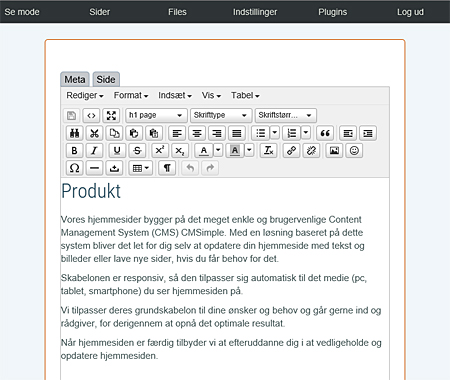This screenshot has width=450, height=380.
Task: Justify the text
Action: (x=237, y=133)
